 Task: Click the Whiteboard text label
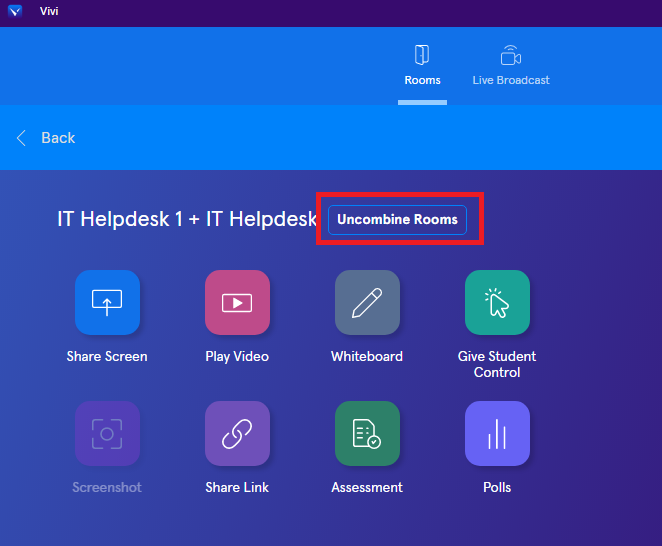point(367,356)
